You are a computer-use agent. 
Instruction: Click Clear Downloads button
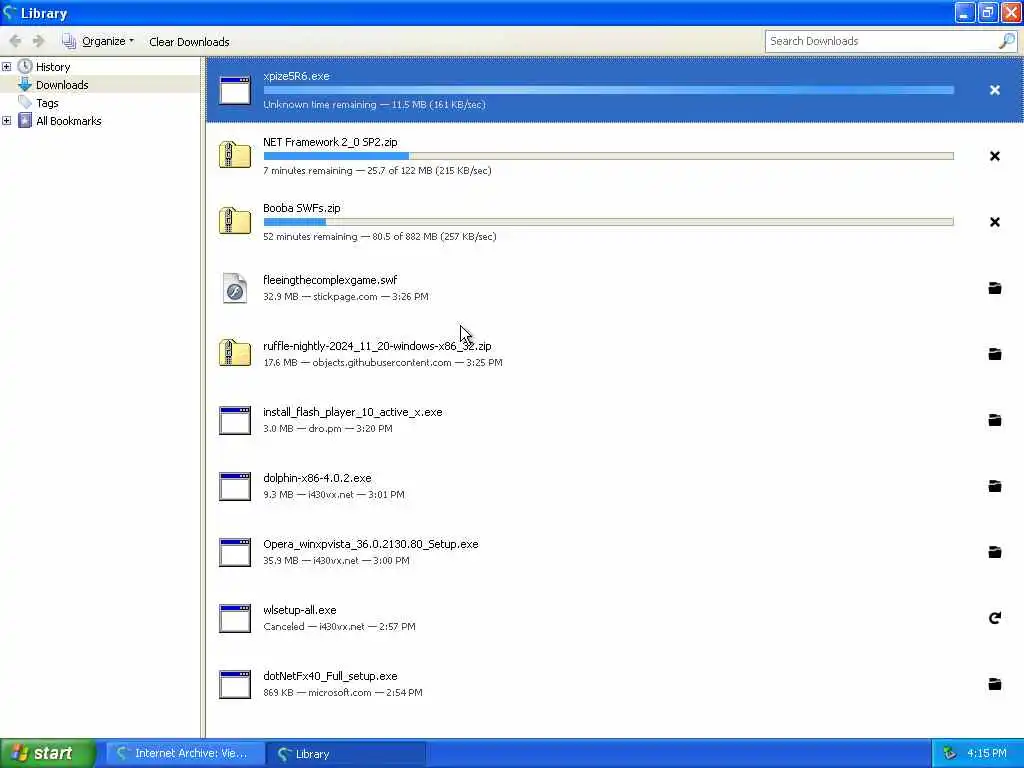tap(189, 42)
